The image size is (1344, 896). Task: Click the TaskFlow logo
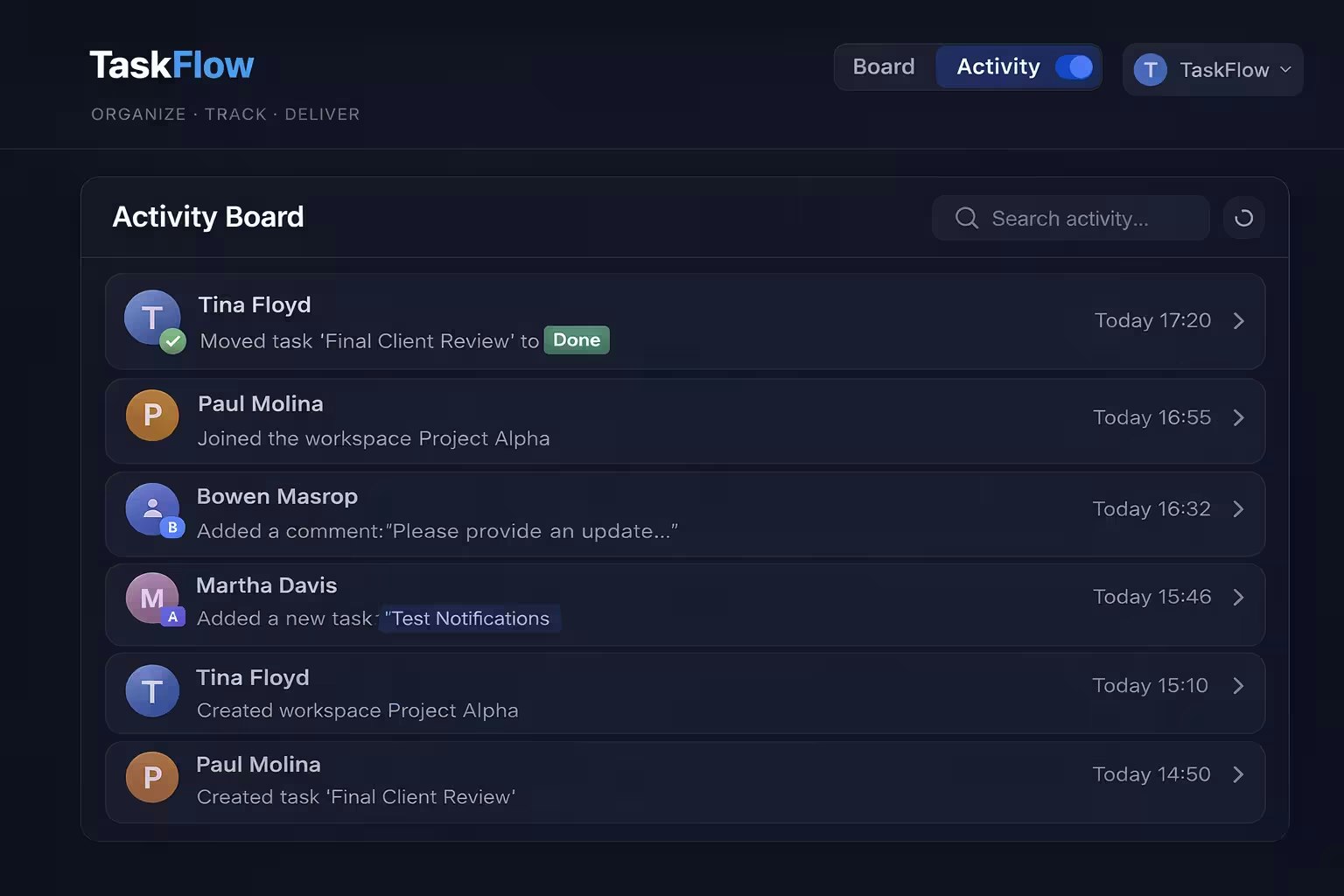[x=171, y=64]
